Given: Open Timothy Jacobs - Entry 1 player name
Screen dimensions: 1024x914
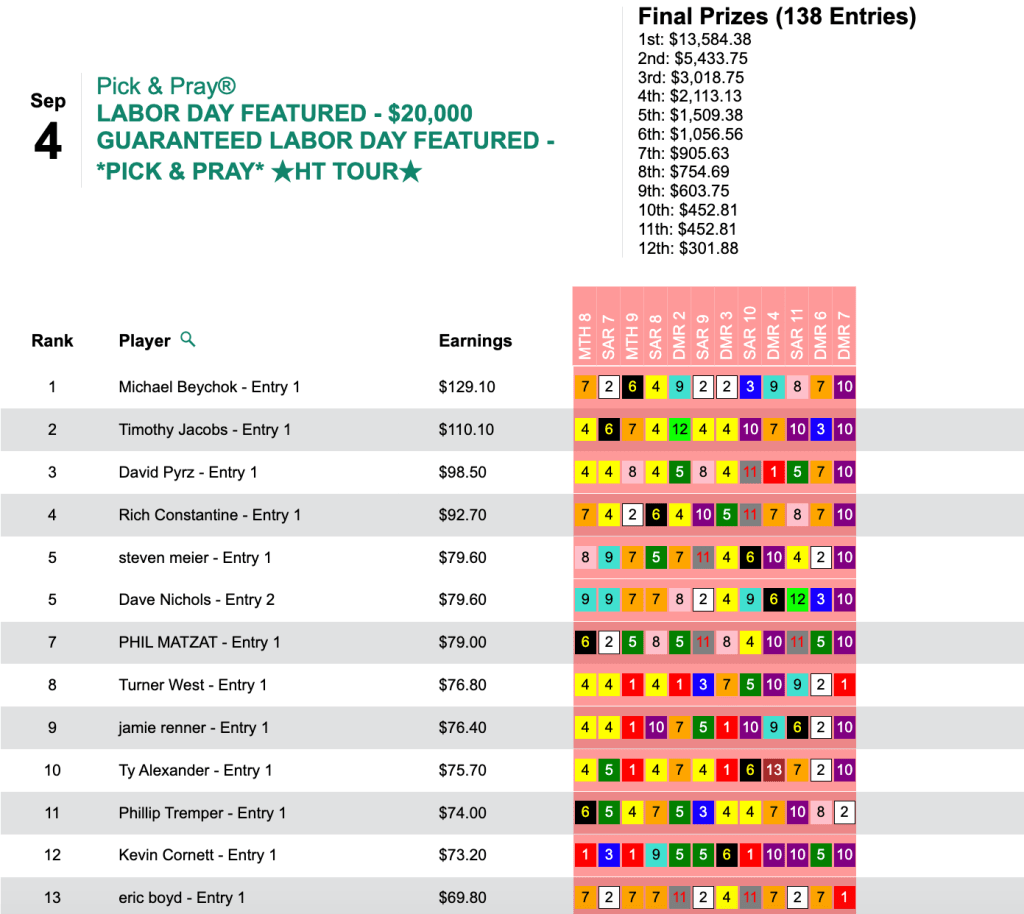Looking at the screenshot, I should click(x=205, y=430).
